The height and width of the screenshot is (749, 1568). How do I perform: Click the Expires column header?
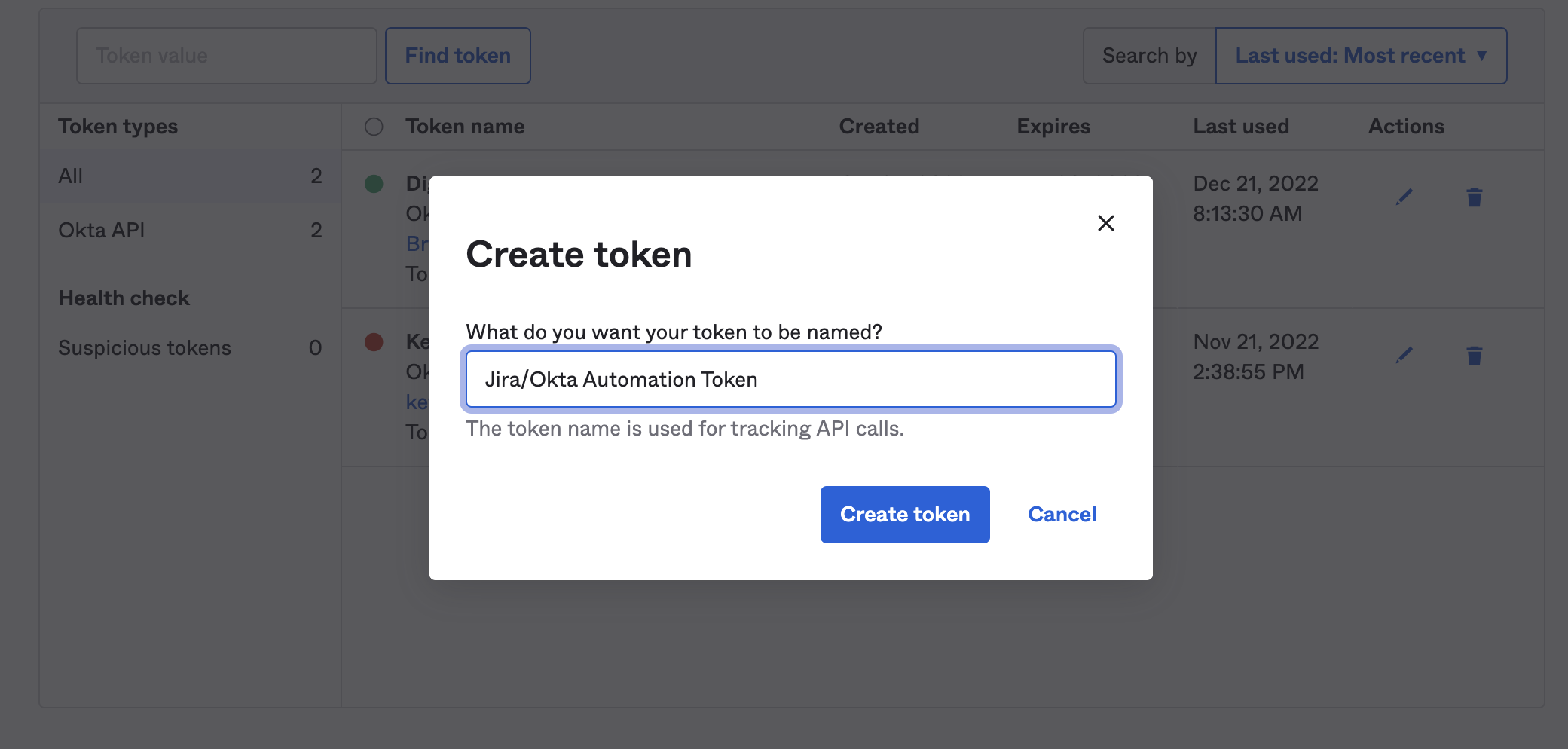[1053, 127]
